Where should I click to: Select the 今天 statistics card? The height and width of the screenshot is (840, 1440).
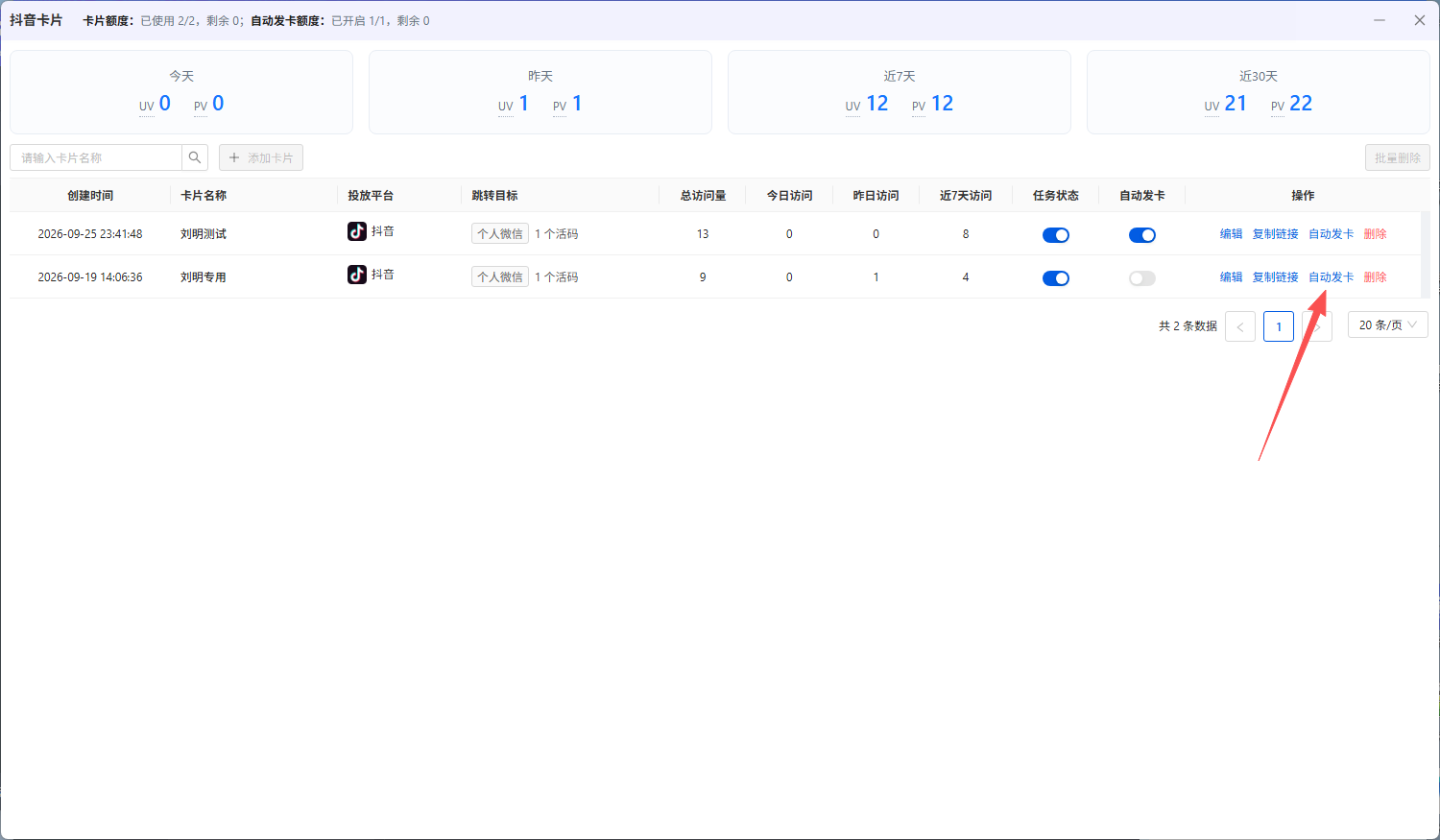pos(181,92)
